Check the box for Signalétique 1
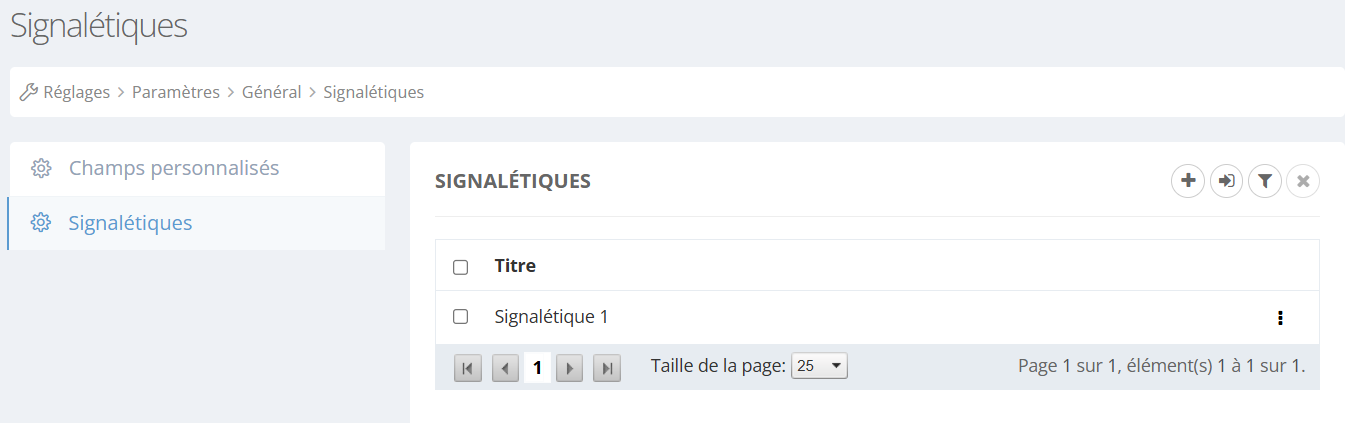The width and height of the screenshot is (1345, 423). 461,317
